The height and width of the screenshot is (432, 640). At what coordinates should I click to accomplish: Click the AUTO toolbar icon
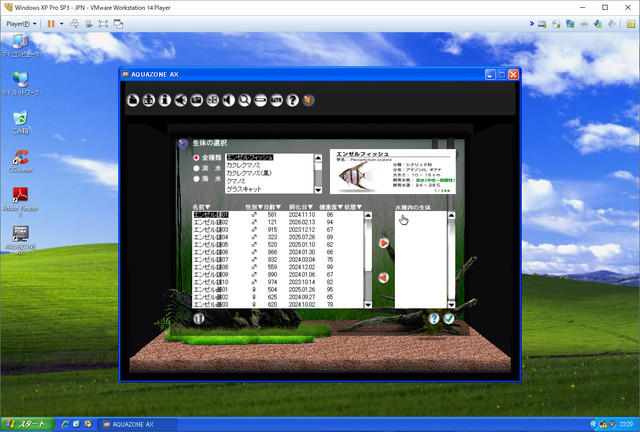(276, 100)
